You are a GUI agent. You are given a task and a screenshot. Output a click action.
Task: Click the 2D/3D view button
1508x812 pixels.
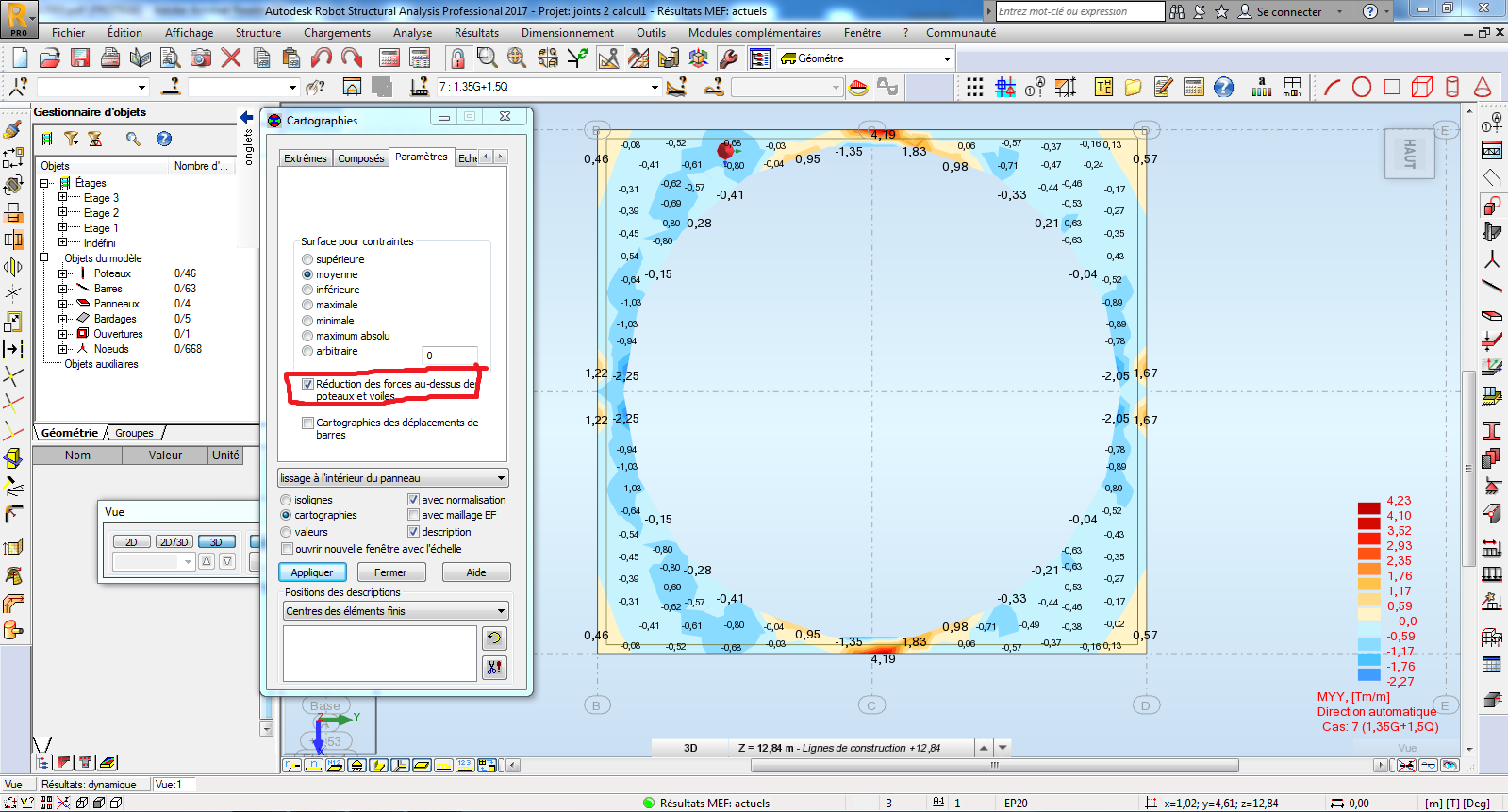coord(174,542)
